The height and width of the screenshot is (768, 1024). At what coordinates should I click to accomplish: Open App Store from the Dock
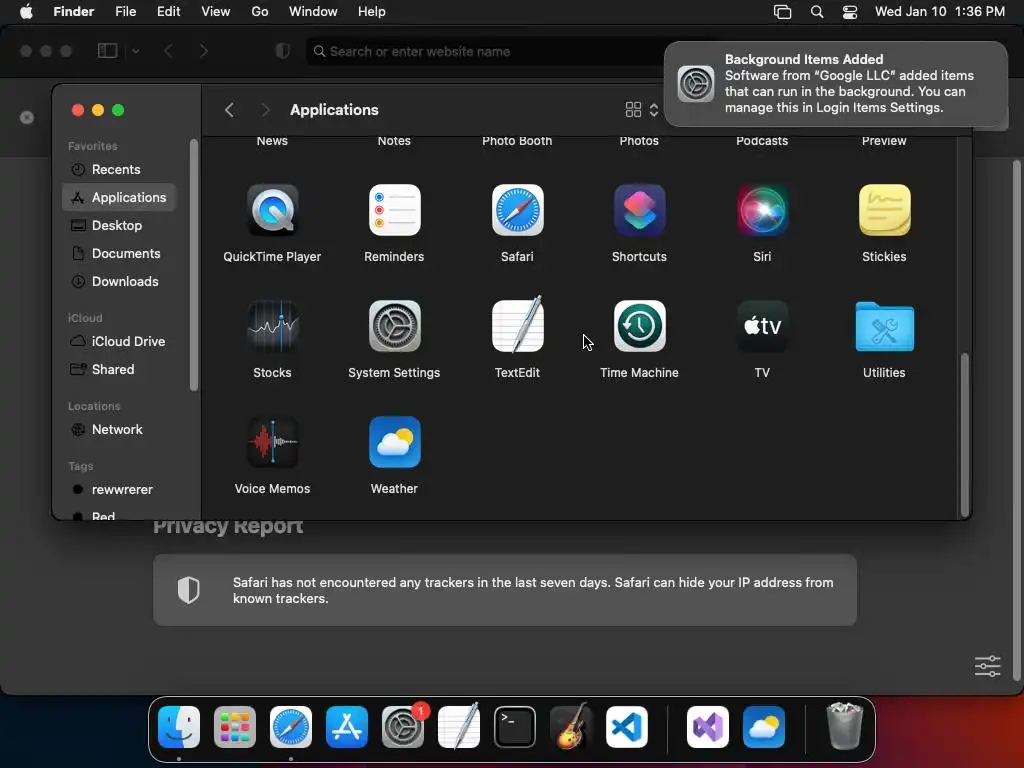347,727
